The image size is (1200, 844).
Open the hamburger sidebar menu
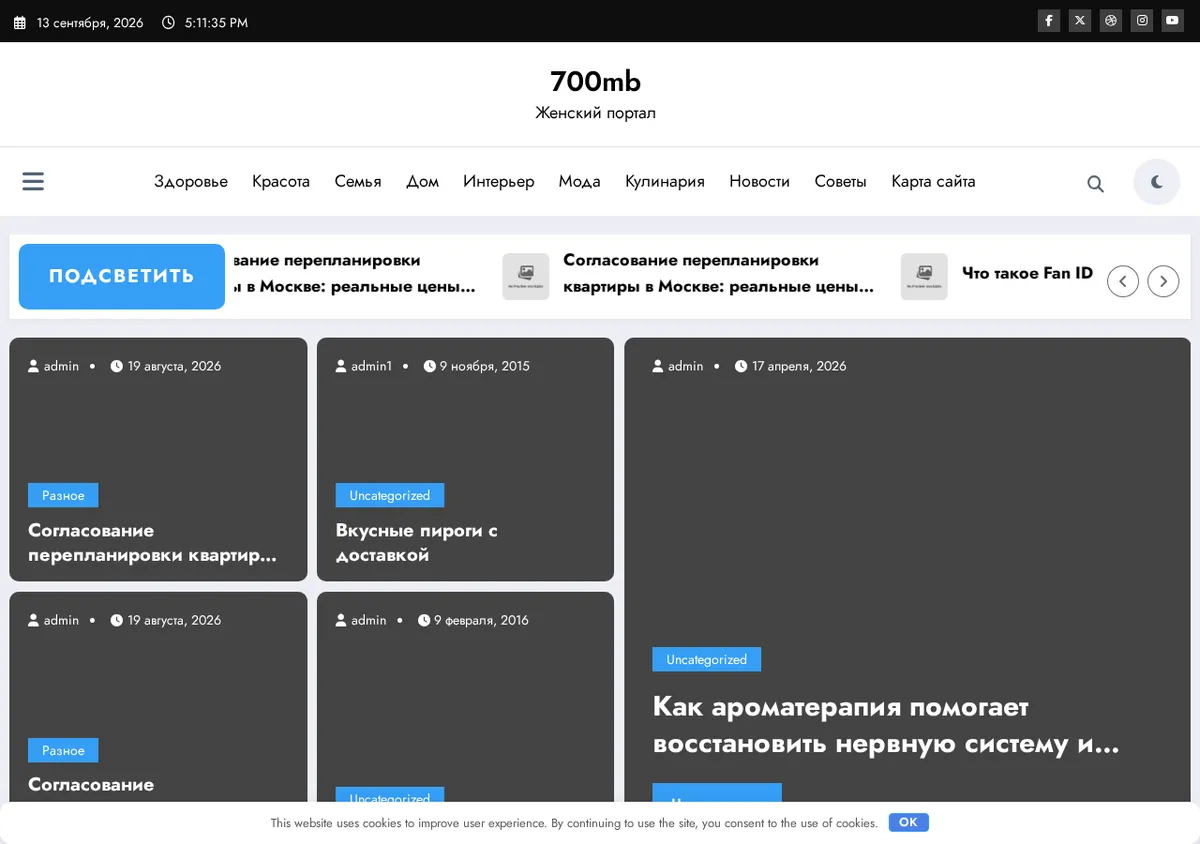click(33, 181)
